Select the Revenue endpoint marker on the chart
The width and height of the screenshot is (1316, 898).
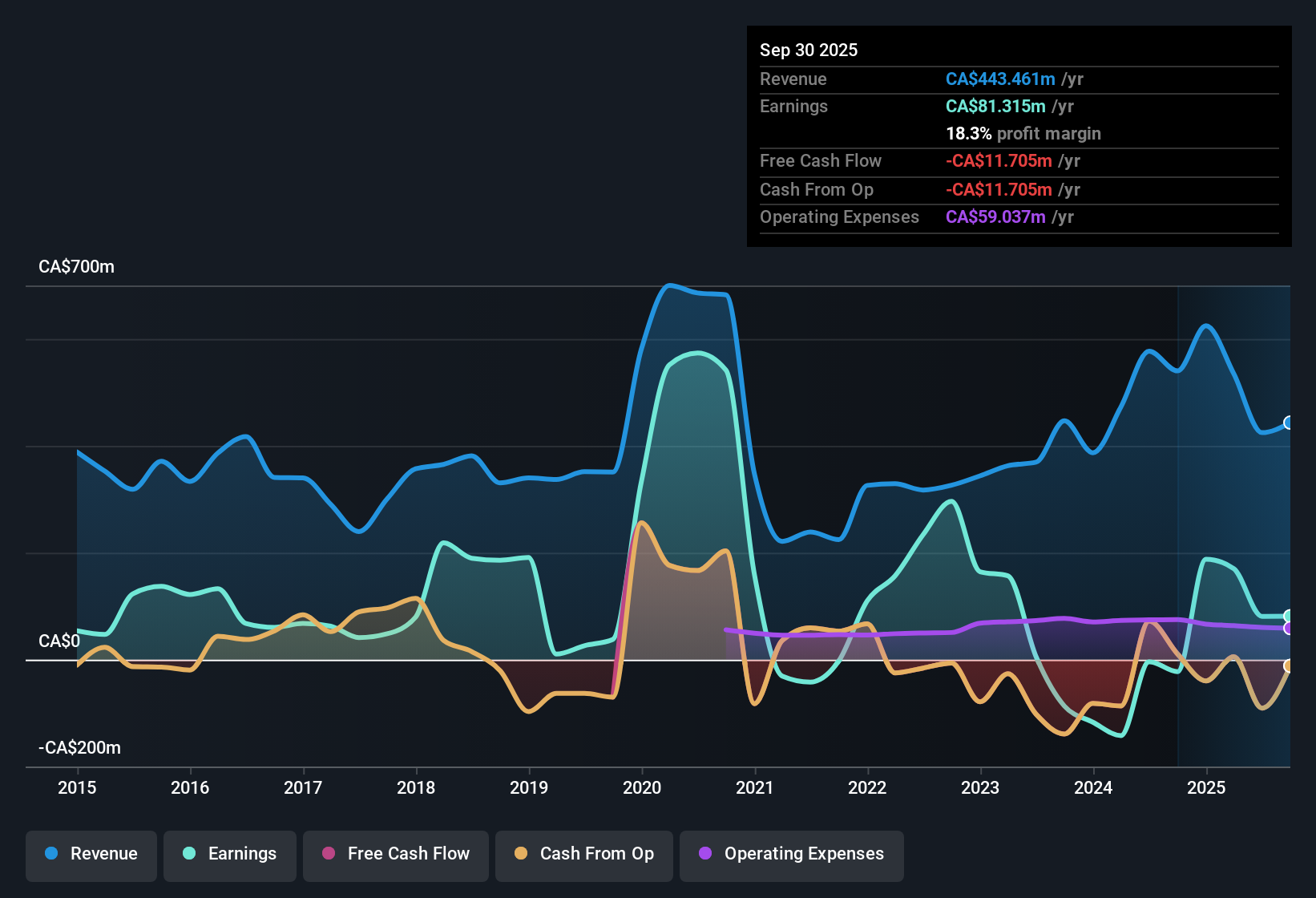(1289, 422)
